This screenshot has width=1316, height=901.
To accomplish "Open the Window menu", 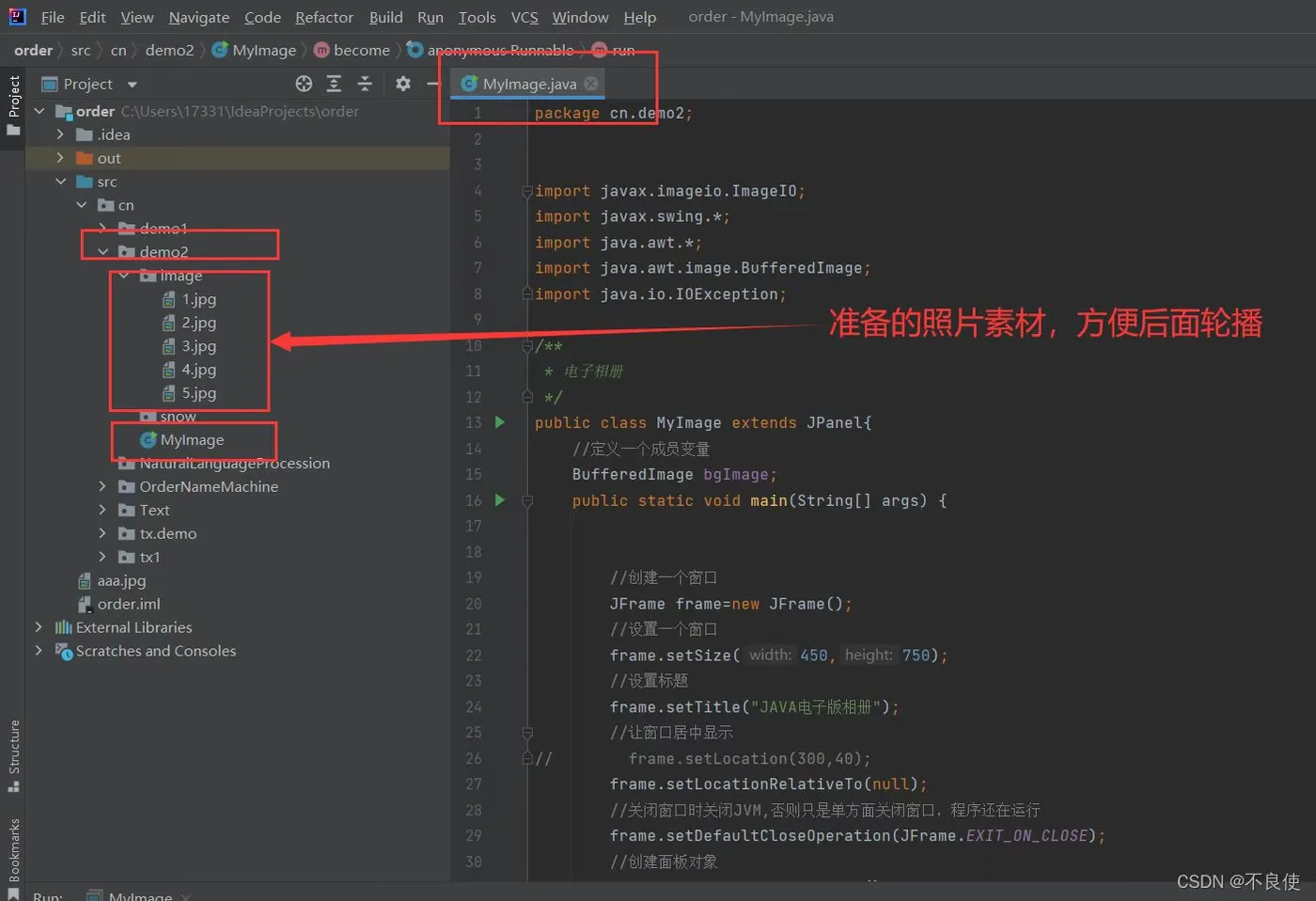I will coord(580,17).
